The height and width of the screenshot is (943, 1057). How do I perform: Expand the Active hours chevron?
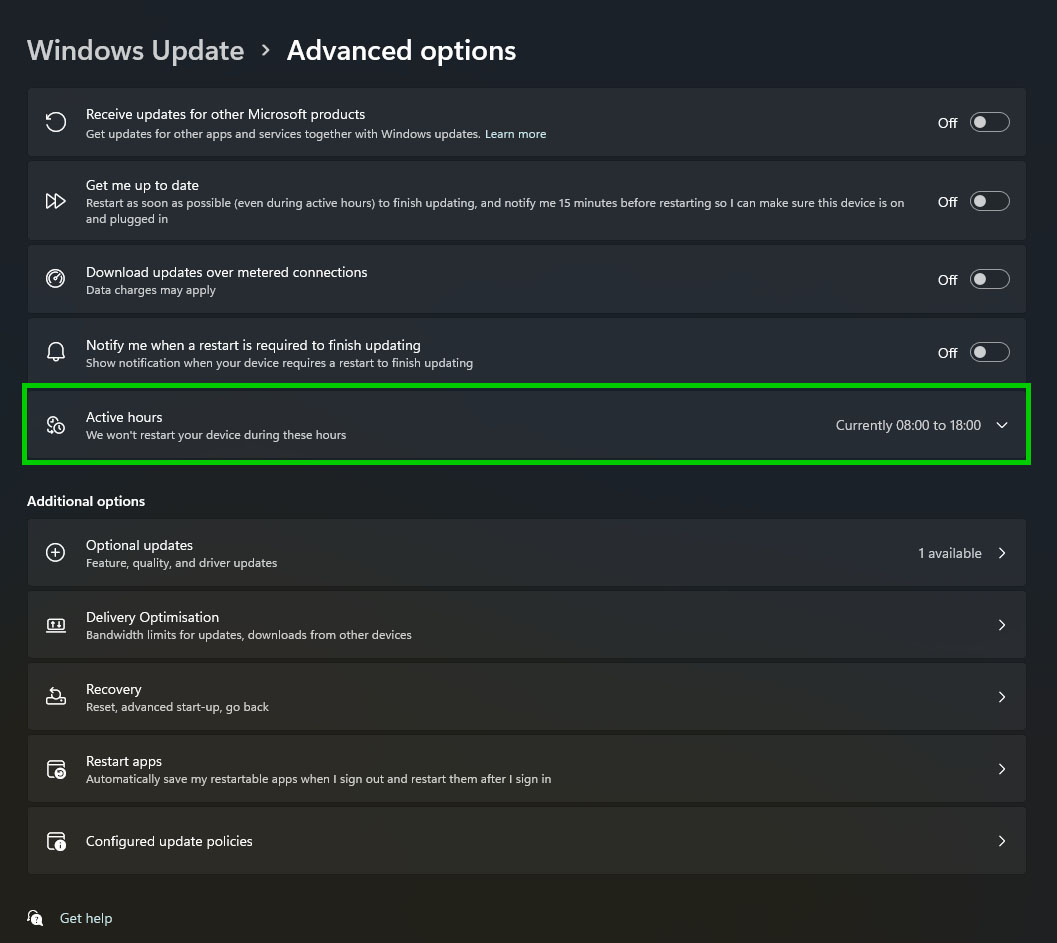(1002, 425)
